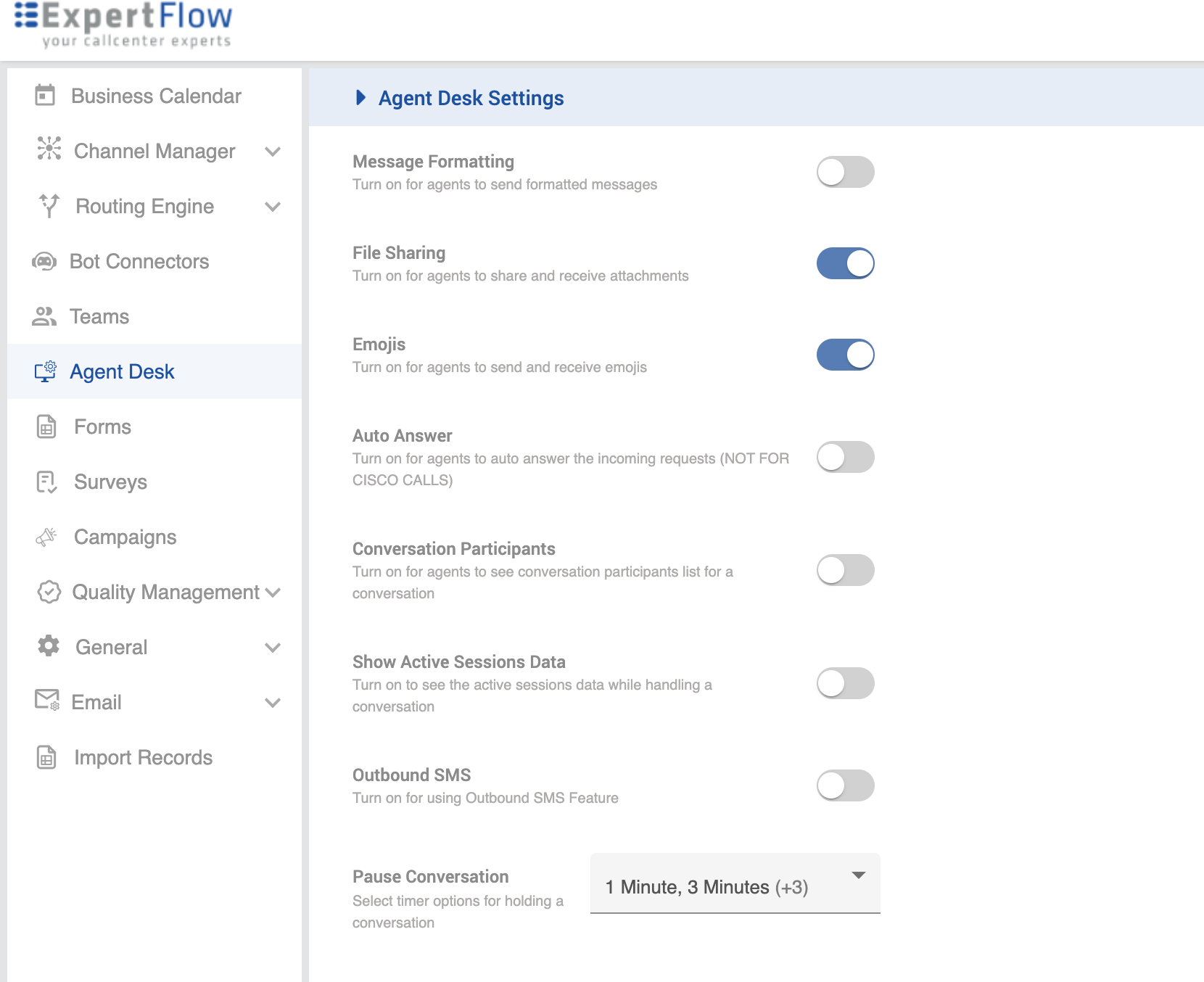
Task: Expand the Channel Manager chevron
Action: pos(273,152)
